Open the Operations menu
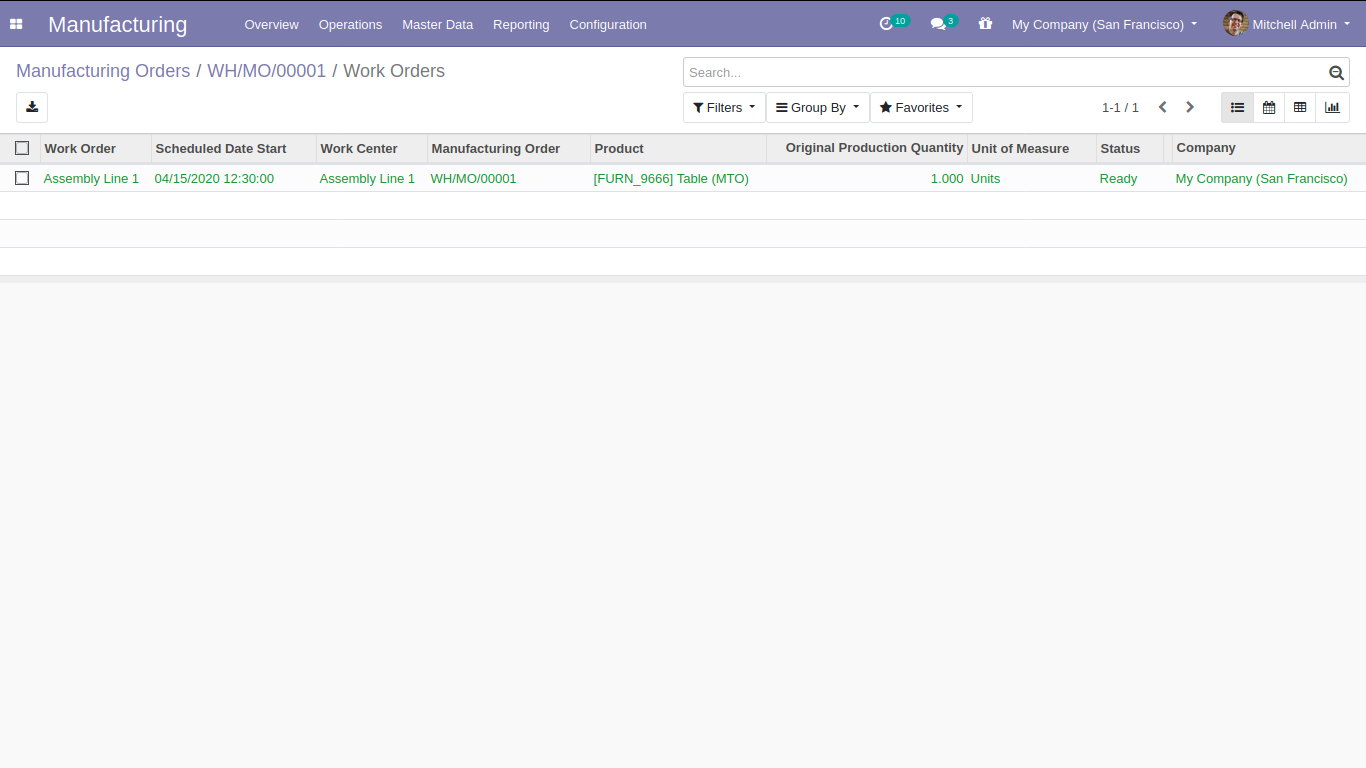 [350, 24]
